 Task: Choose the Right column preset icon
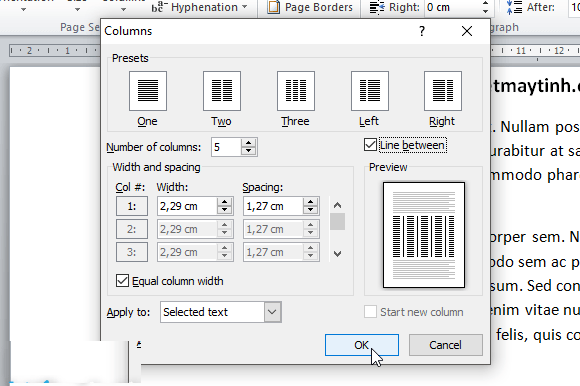pyautogui.click(x=443, y=91)
